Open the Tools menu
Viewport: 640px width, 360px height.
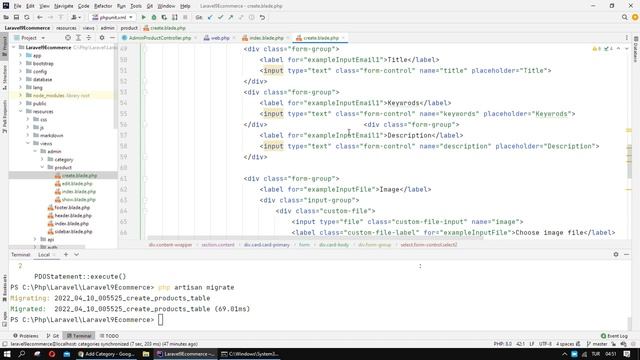(x=136, y=6)
